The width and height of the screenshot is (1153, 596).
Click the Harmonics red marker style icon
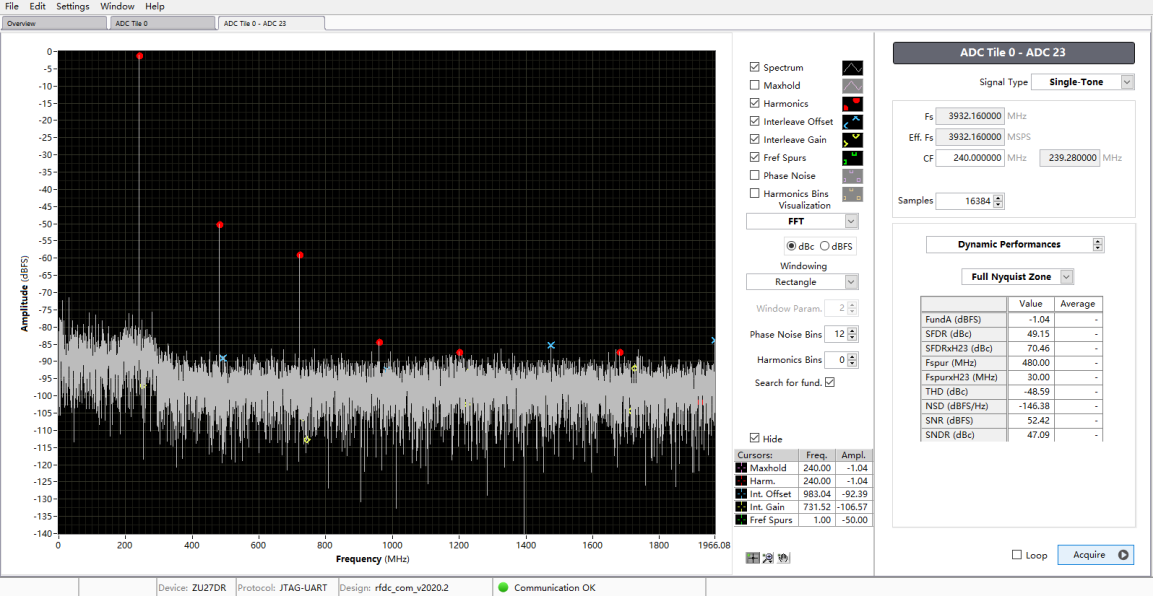coord(851,104)
